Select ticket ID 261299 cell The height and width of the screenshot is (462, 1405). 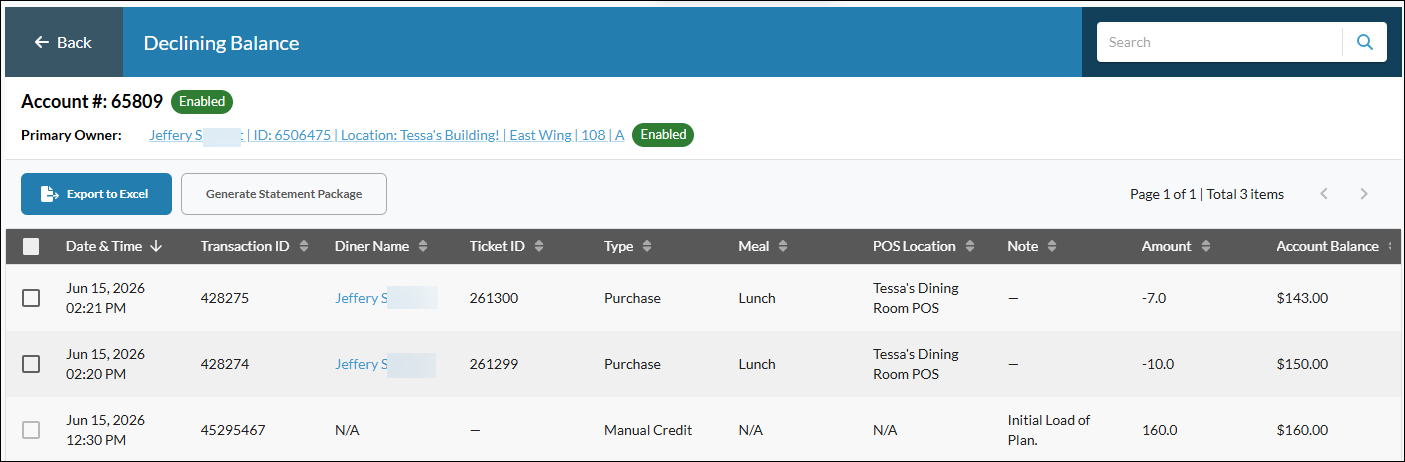pos(494,364)
